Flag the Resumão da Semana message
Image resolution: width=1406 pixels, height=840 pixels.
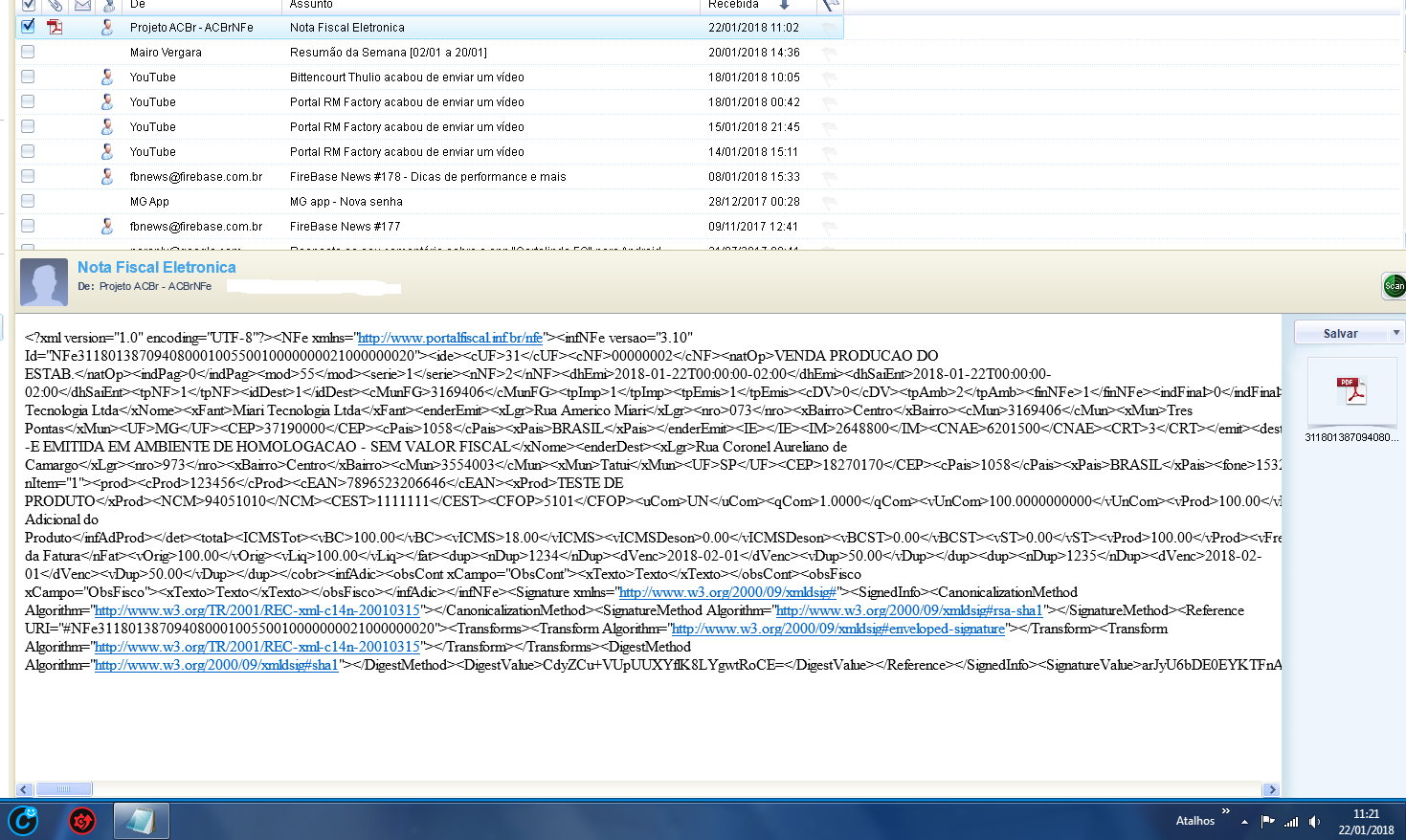pyautogui.click(x=830, y=53)
